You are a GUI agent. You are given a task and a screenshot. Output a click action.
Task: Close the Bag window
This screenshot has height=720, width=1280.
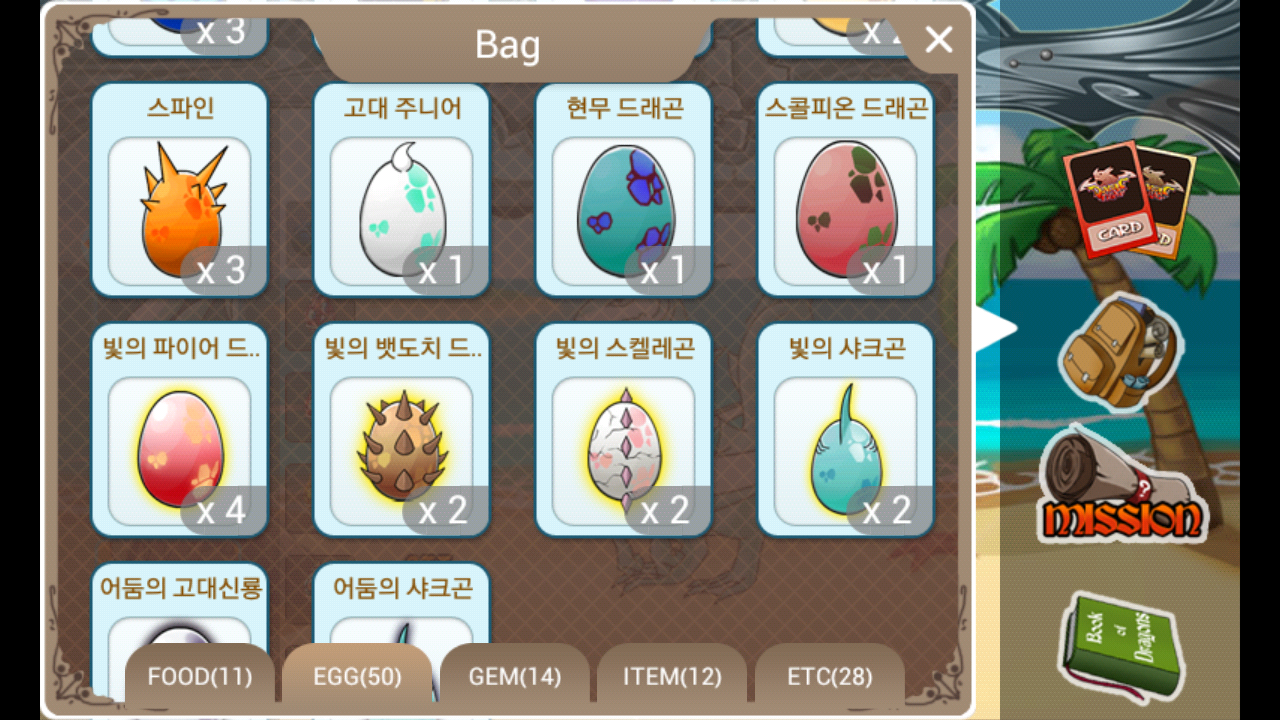click(x=938, y=40)
